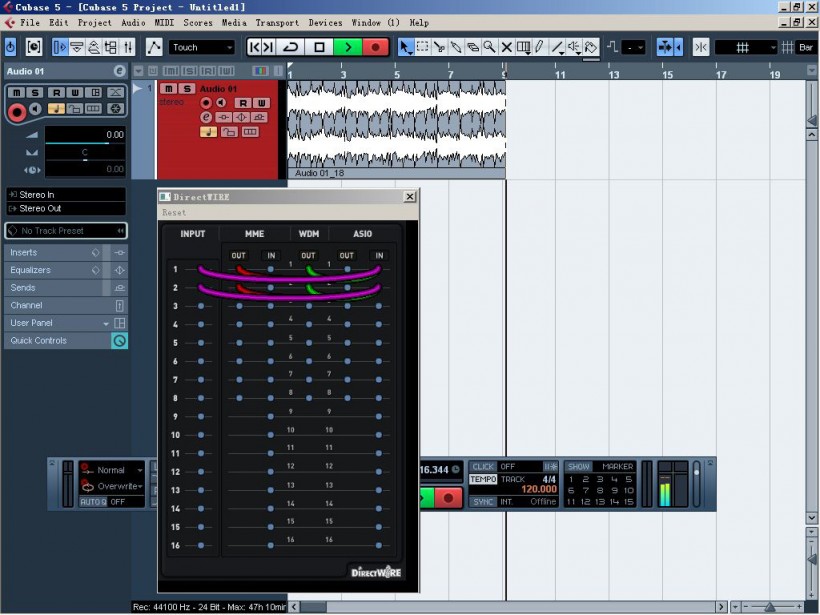The height and width of the screenshot is (615, 820).
Task: Select the Draw pencil tool
Action: [x=539, y=47]
